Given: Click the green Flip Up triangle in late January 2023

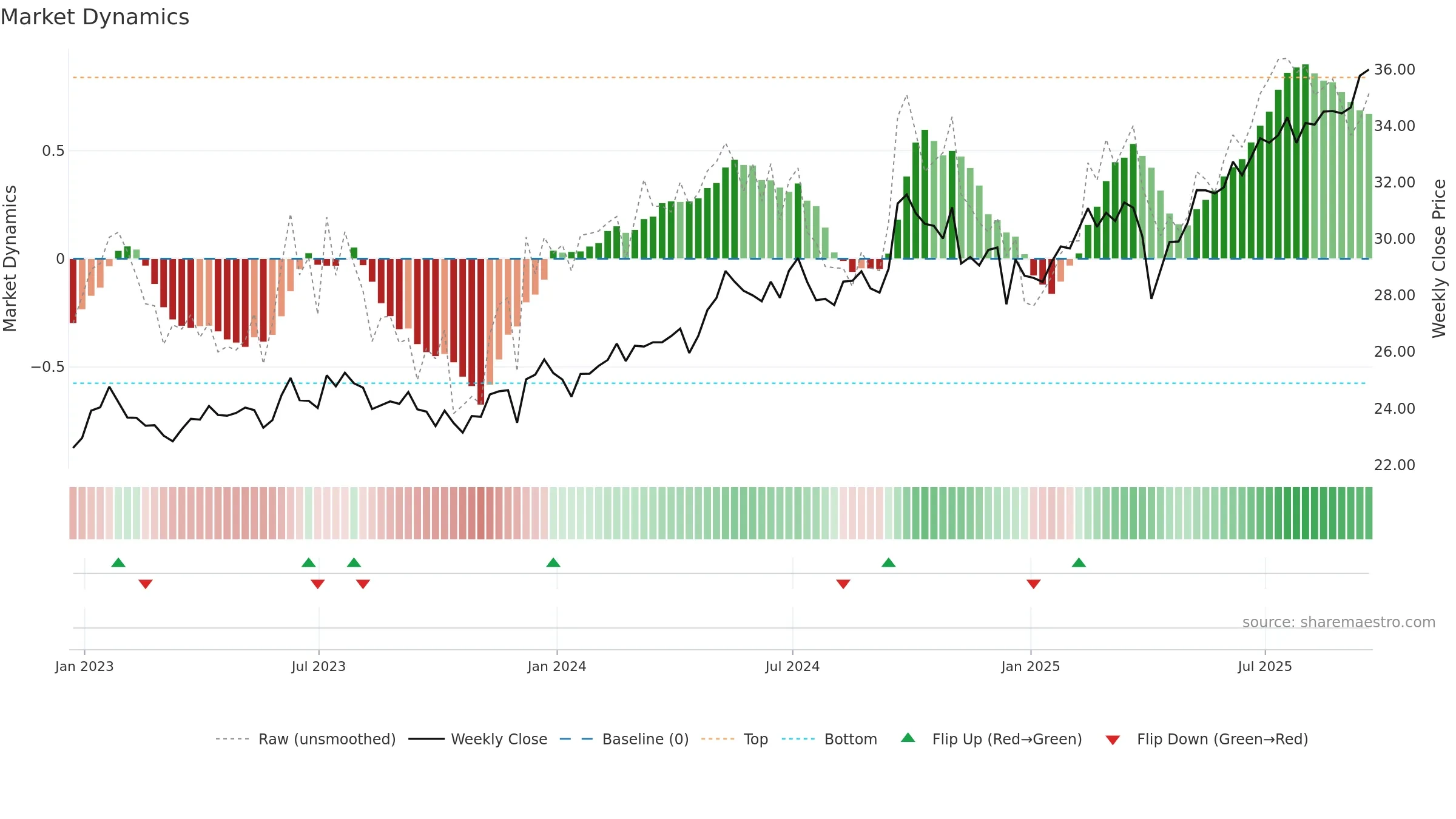Looking at the screenshot, I should tap(118, 562).
